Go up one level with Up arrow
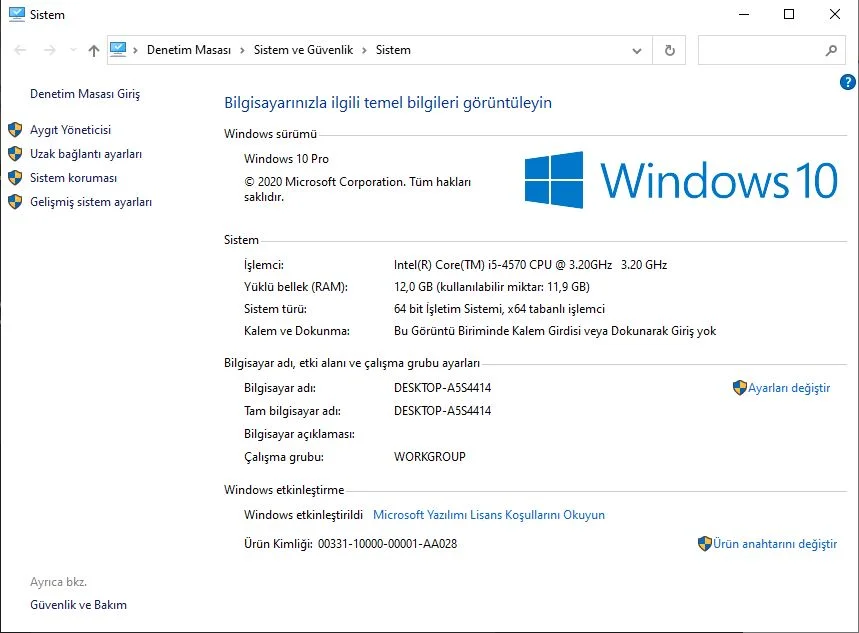 (94, 50)
